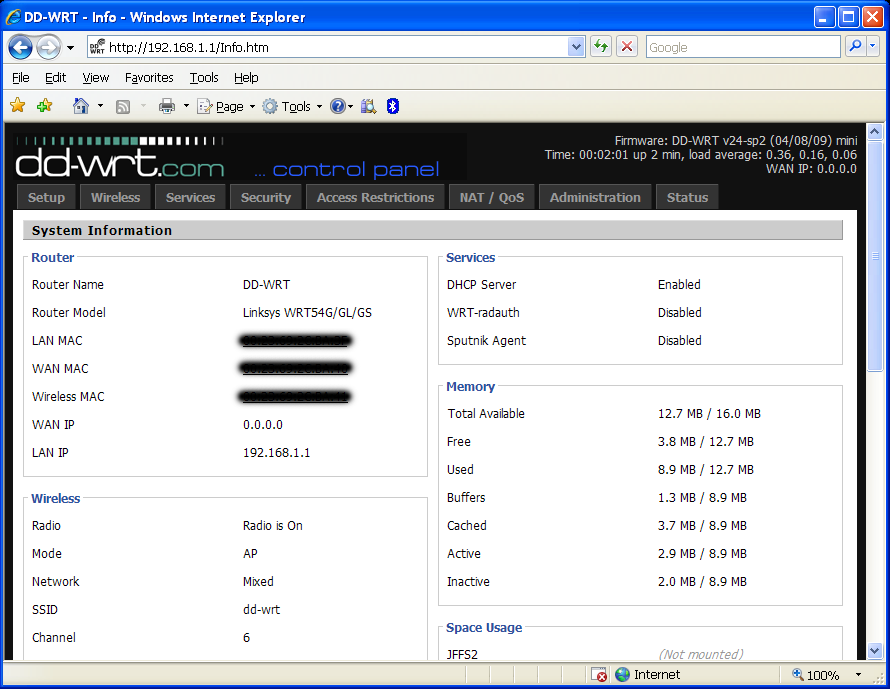Stop loading with the red X icon
The image size is (890, 689).
(x=627, y=47)
